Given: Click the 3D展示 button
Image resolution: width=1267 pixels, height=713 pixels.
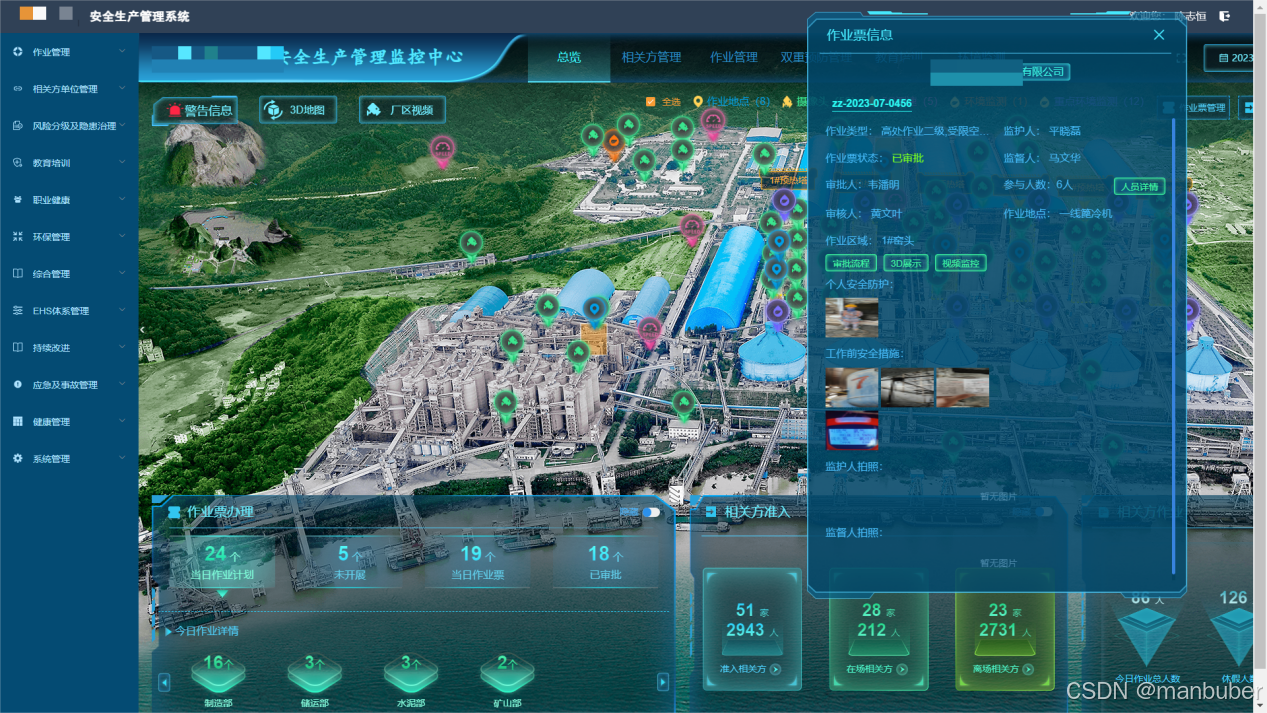Looking at the screenshot, I should [x=906, y=263].
